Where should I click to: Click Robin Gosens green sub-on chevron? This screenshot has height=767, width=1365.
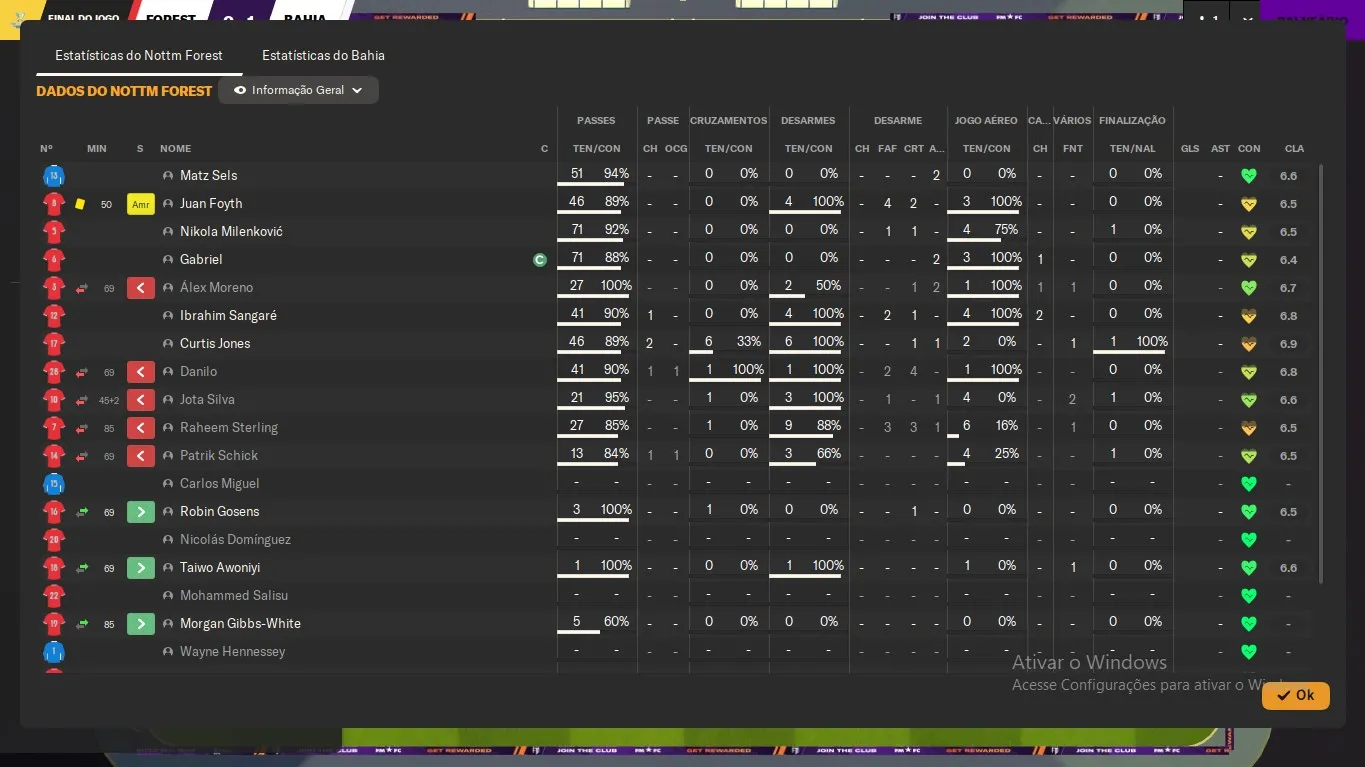coord(141,512)
